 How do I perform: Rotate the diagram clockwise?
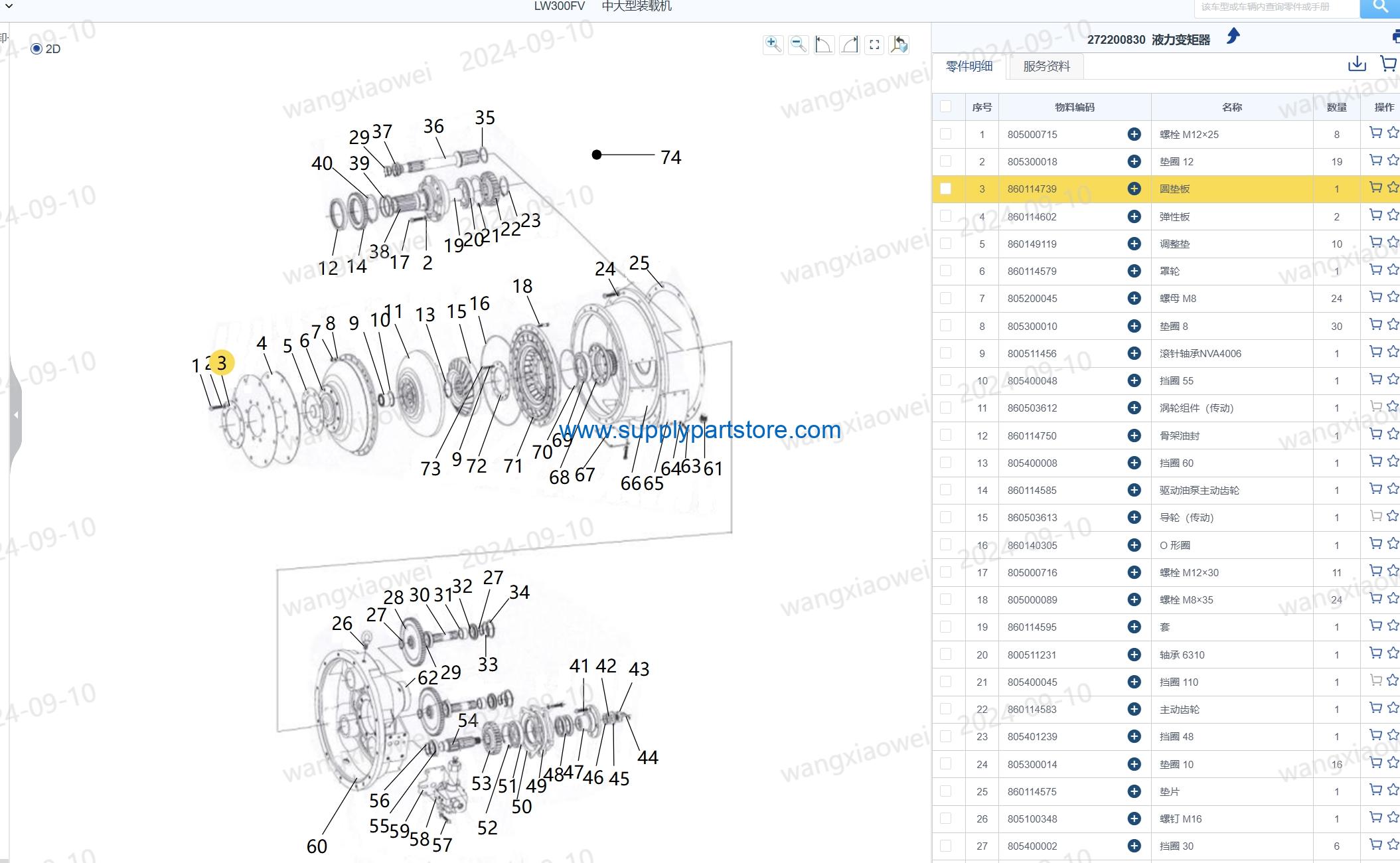coord(849,44)
